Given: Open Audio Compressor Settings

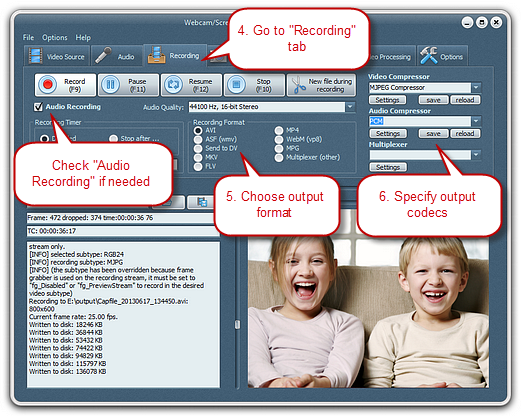Looking at the screenshot, I should pos(388,133).
